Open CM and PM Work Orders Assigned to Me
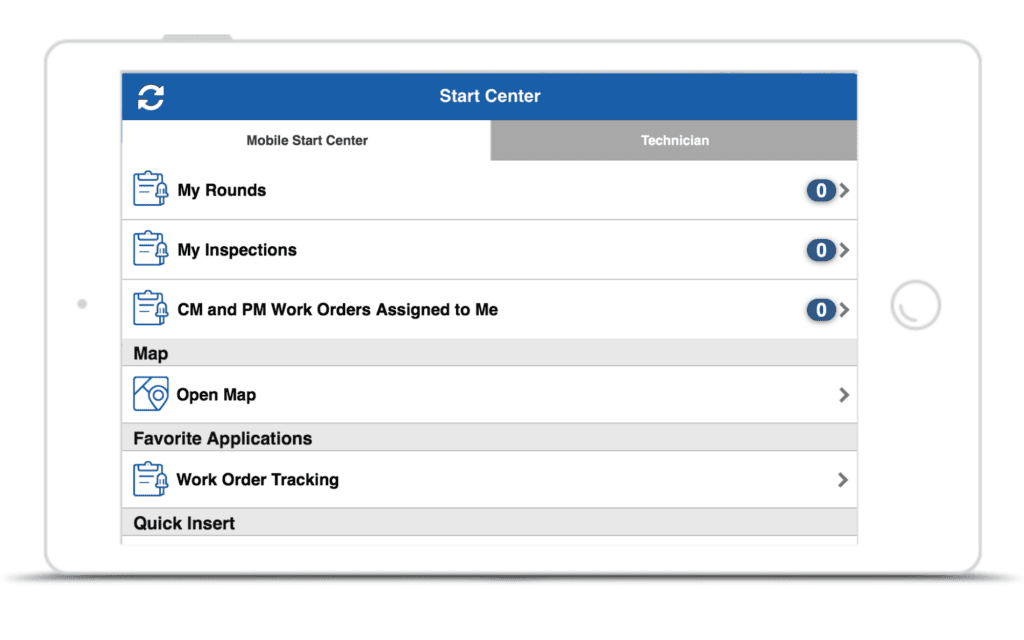The height and width of the screenshot is (640, 1024). (x=489, y=310)
